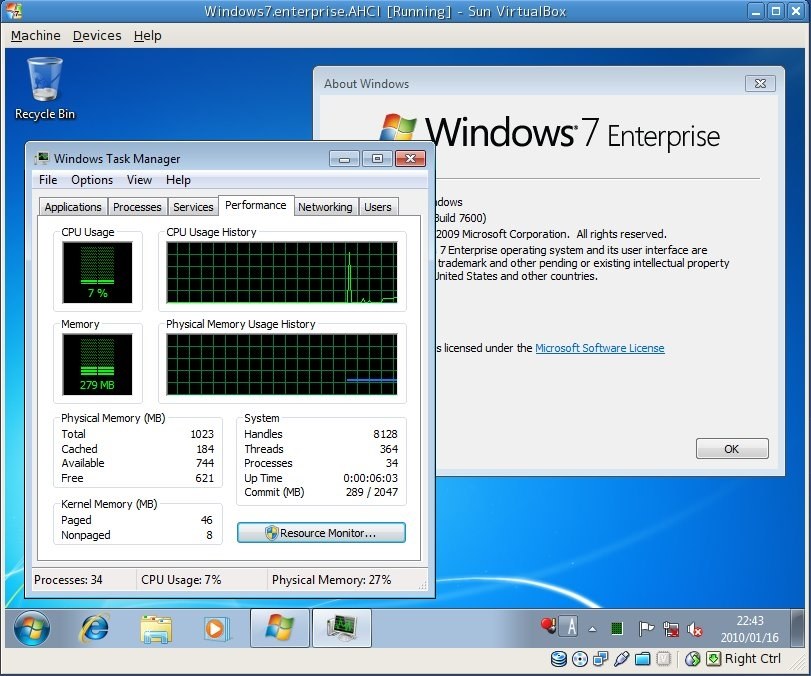Click Task Manager title bar icon
This screenshot has height=676, width=811.
(42, 158)
